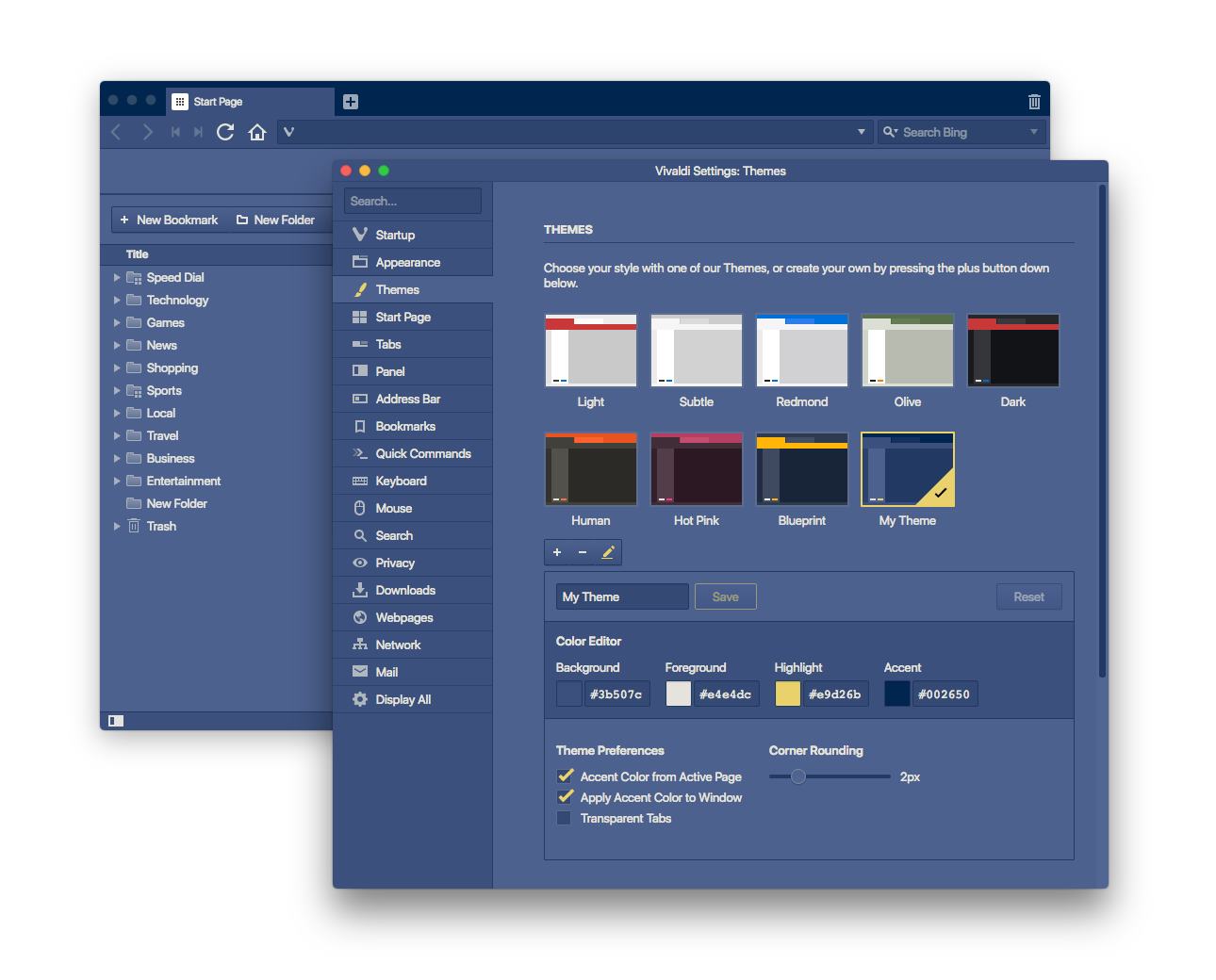Image resolution: width=1216 pixels, height=980 pixels.
Task: Open the Search Bing engine dropdown
Action: coord(1033,132)
